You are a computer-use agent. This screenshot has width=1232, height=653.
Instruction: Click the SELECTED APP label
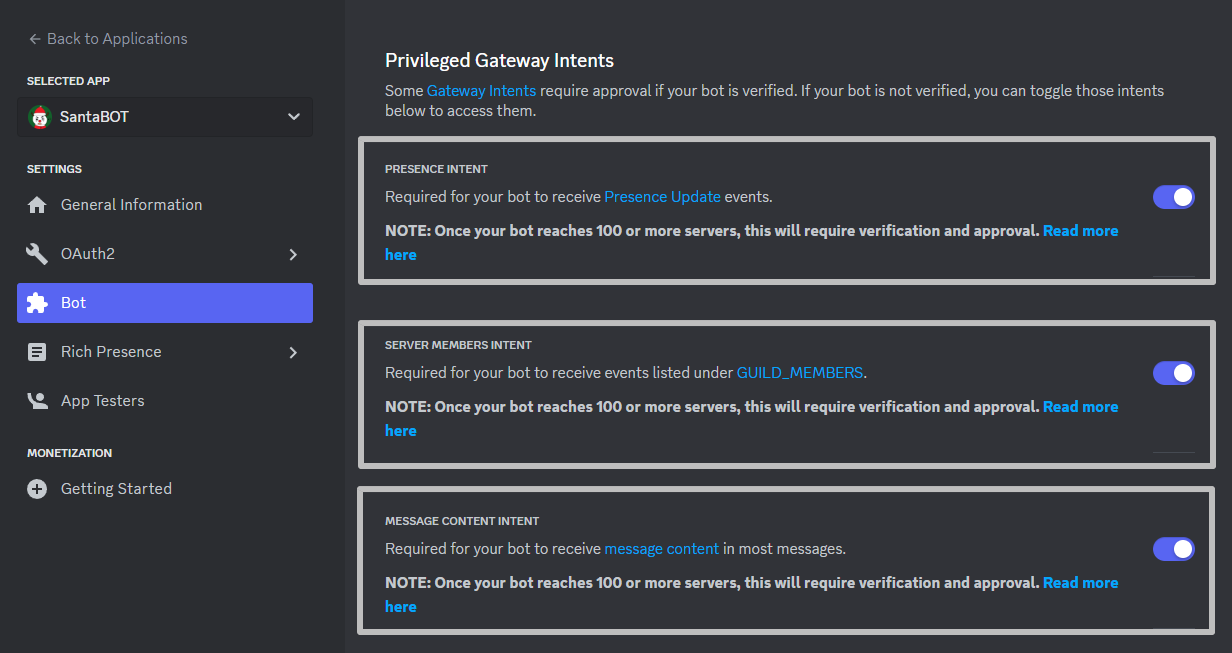(x=68, y=81)
